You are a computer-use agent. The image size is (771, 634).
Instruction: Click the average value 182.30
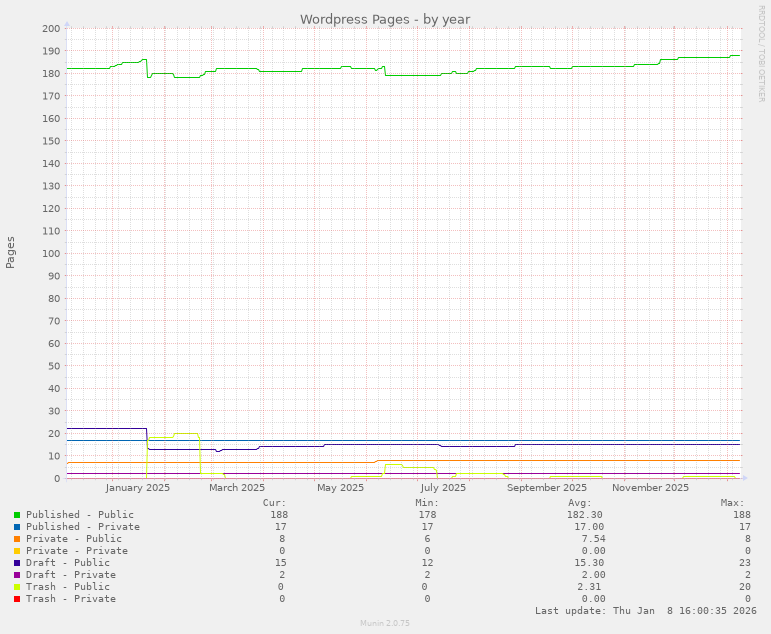[585, 514]
